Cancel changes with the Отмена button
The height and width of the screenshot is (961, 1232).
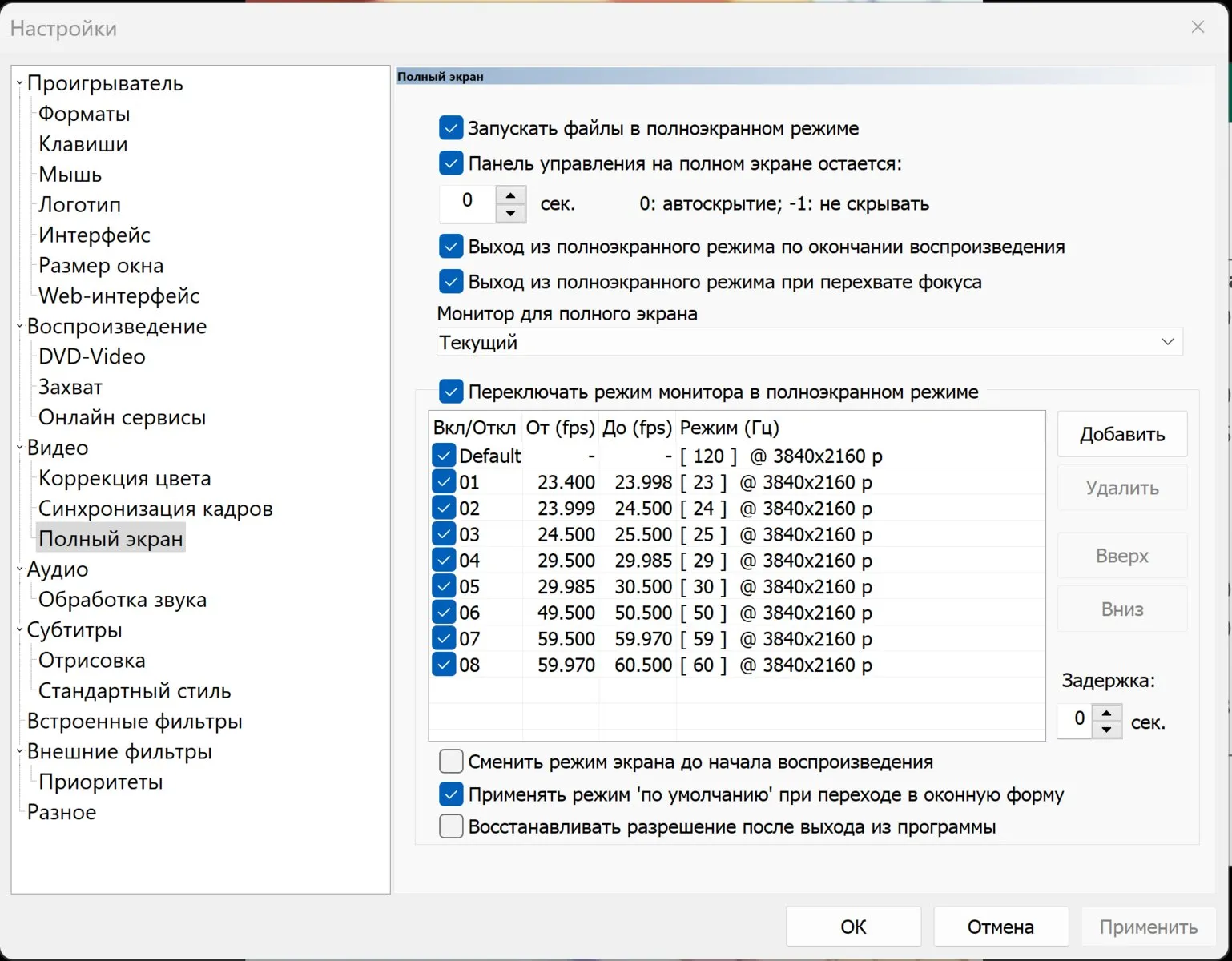tap(1000, 927)
